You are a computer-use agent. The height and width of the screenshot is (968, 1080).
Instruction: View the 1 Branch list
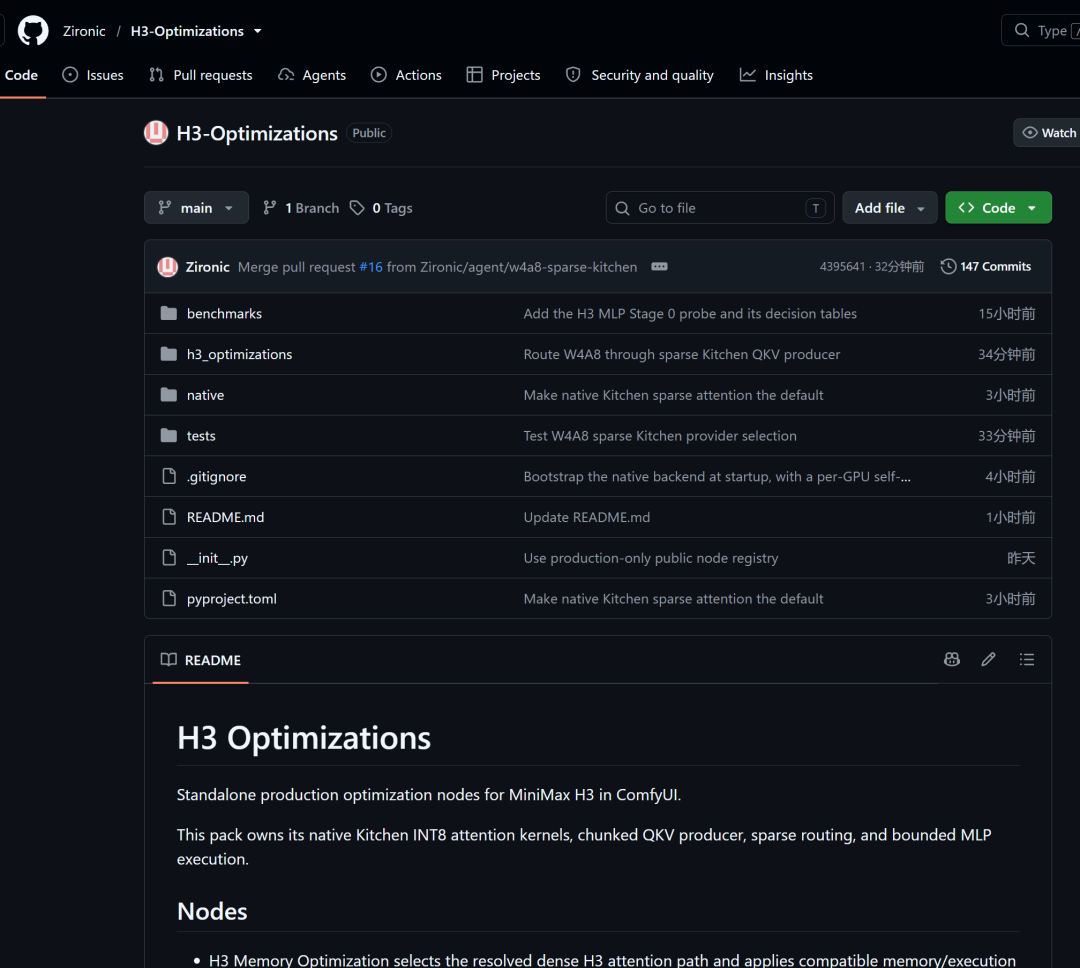point(301,207)
